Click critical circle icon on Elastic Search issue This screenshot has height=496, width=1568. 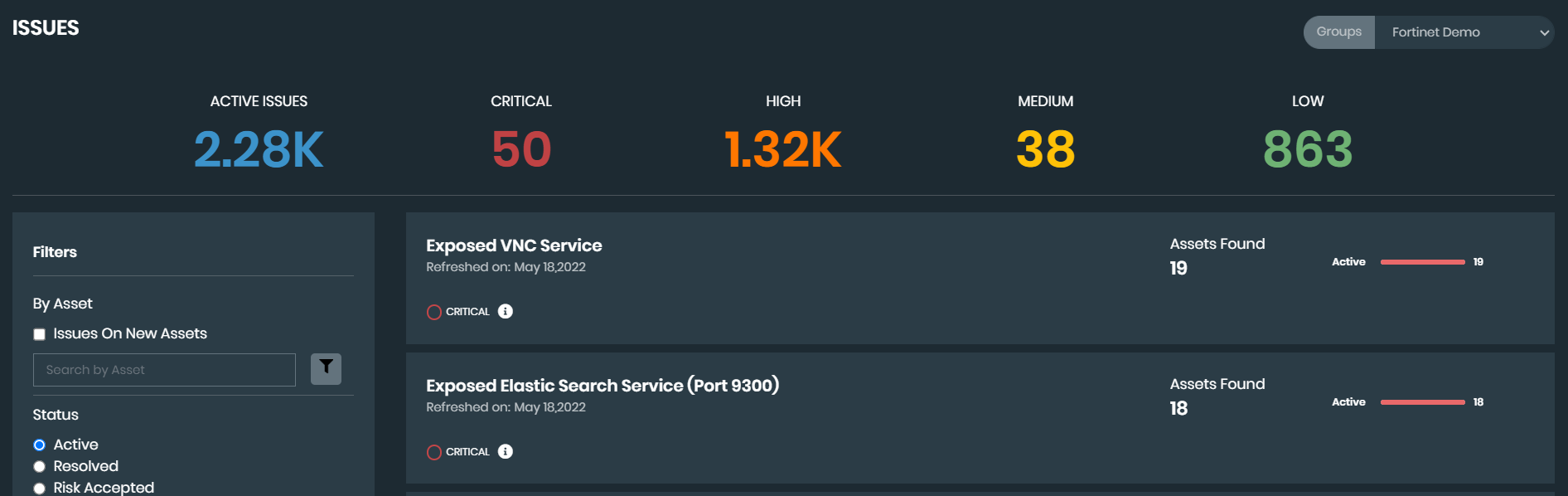click(434, 452)
